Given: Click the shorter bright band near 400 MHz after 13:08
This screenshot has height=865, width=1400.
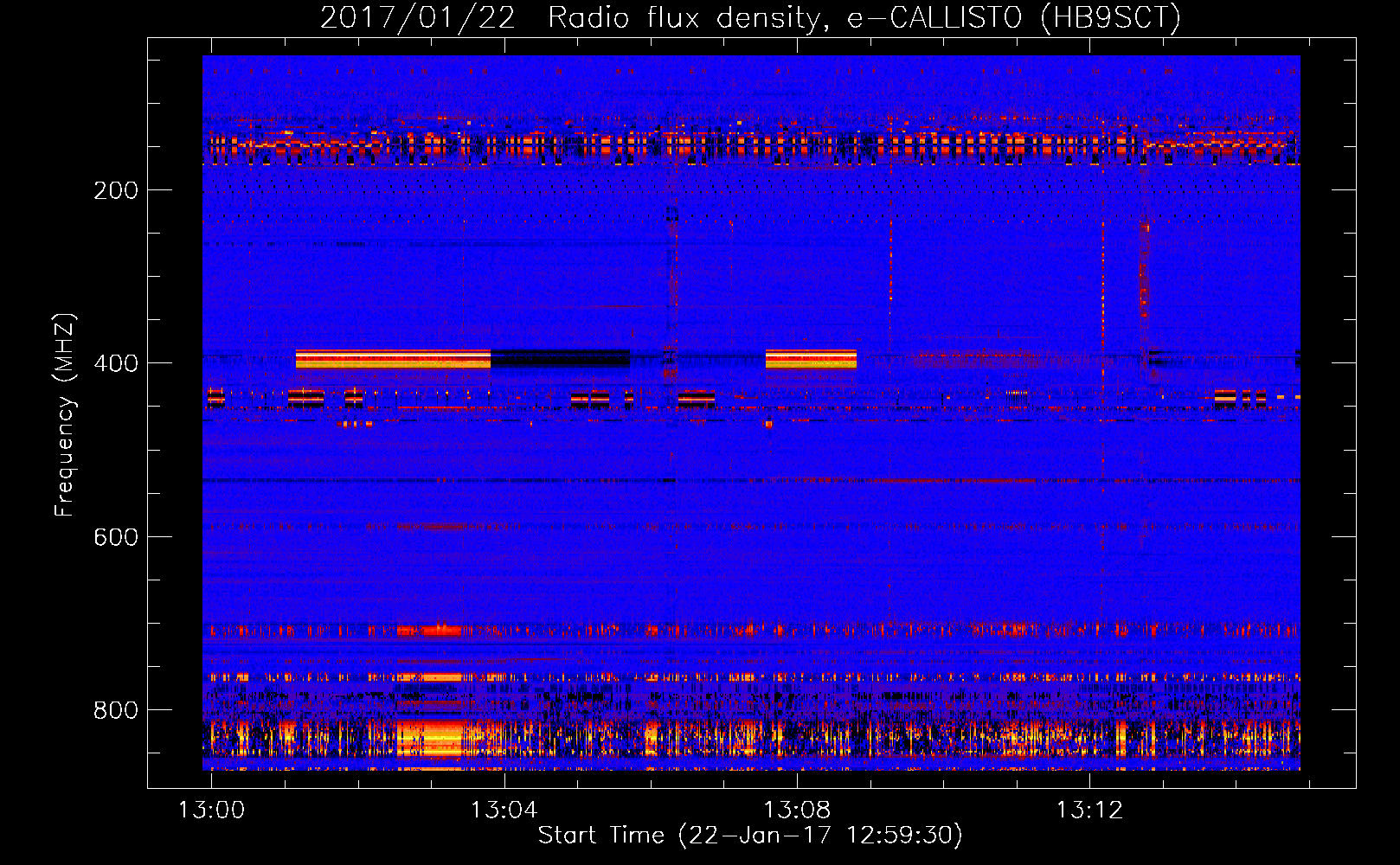Looking at the screenshot, I should pyautogui.click(x=811, y=359).
